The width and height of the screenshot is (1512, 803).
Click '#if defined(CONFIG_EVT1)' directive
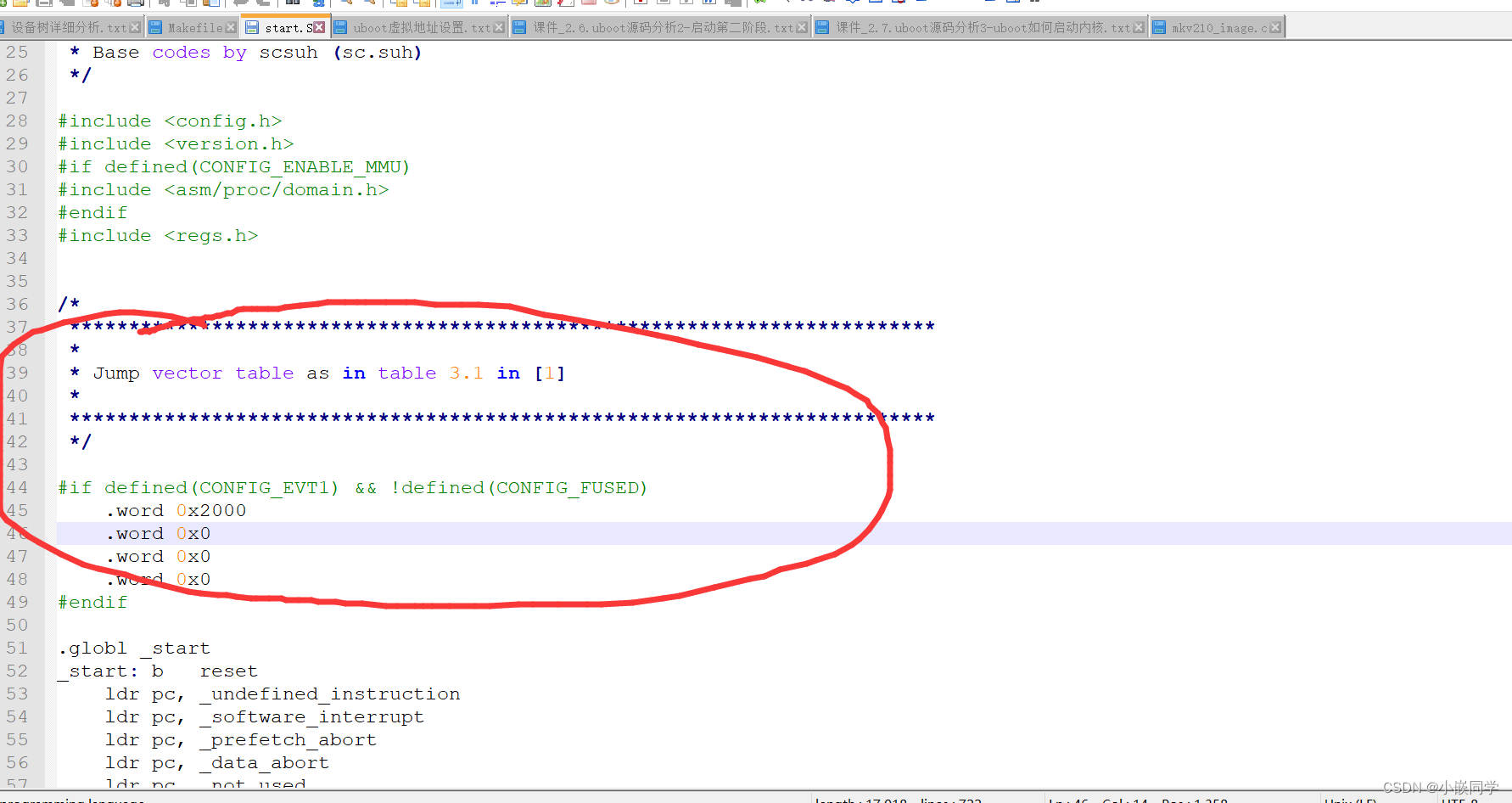coord(199,488)
